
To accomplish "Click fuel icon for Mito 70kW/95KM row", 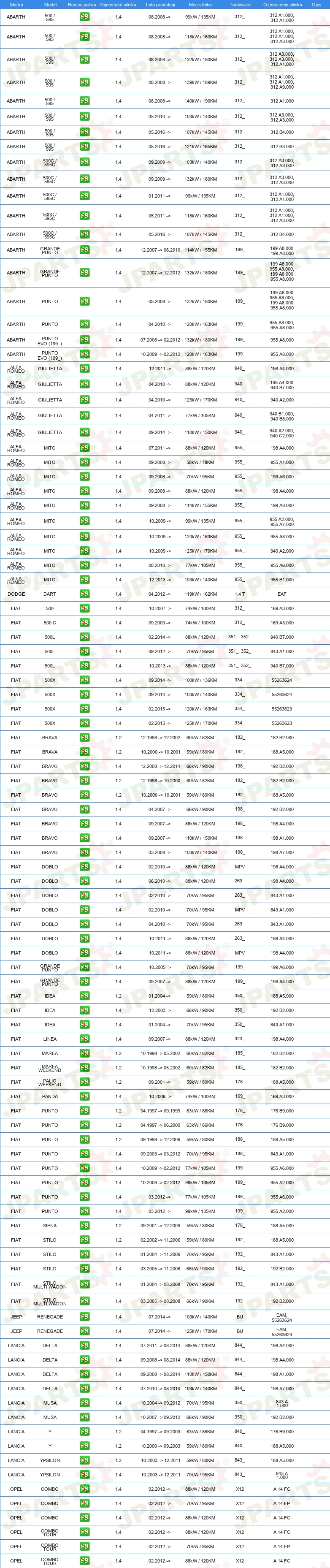I will pos(85,477).
